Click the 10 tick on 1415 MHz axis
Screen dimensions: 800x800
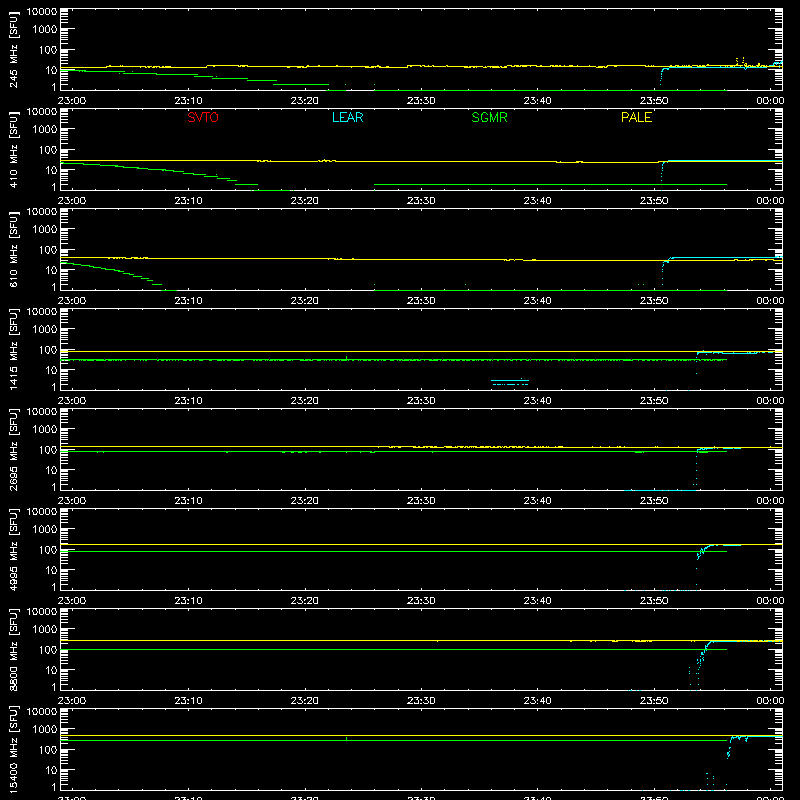coord(51,370)
